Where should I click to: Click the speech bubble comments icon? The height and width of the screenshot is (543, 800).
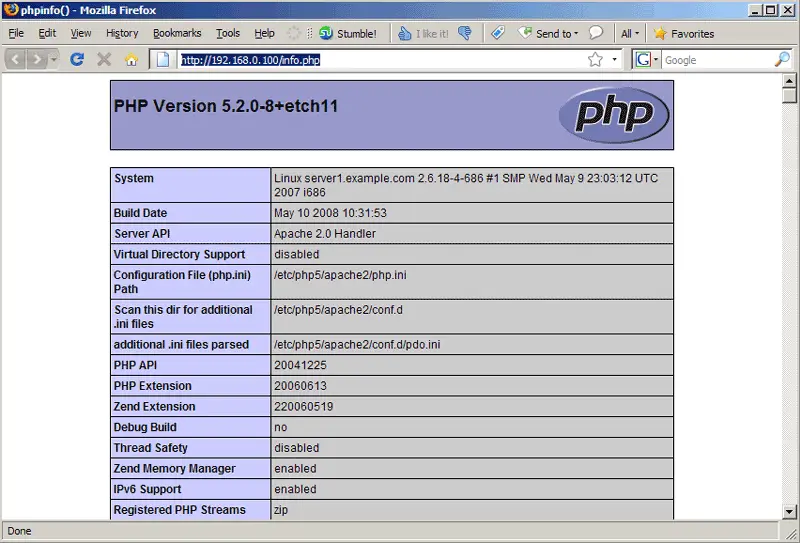[x=595, y=34]
